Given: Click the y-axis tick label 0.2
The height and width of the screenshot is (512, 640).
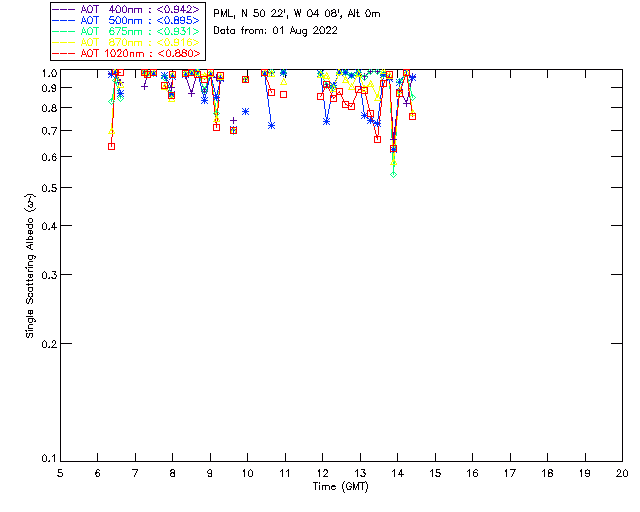Looking at the screenshot, I should [49, 344].
